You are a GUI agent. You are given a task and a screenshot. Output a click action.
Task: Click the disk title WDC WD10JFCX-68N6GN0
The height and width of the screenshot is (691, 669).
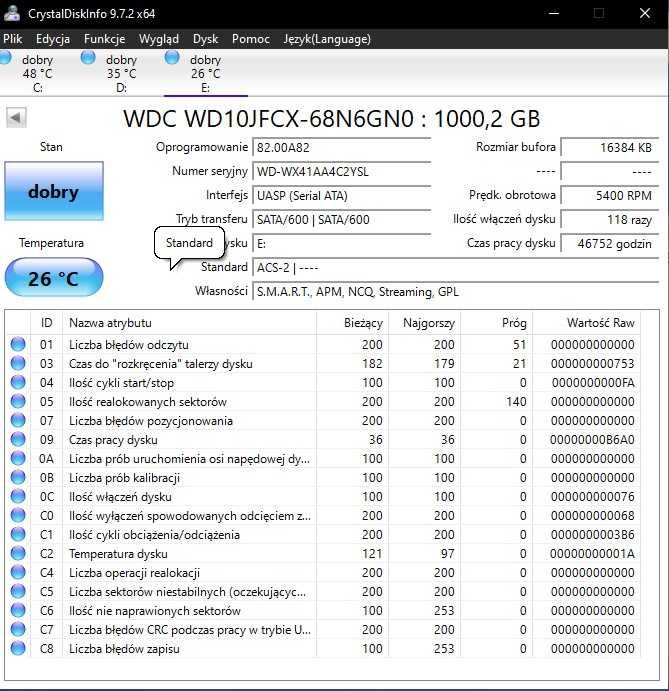[x=331, y=119]
